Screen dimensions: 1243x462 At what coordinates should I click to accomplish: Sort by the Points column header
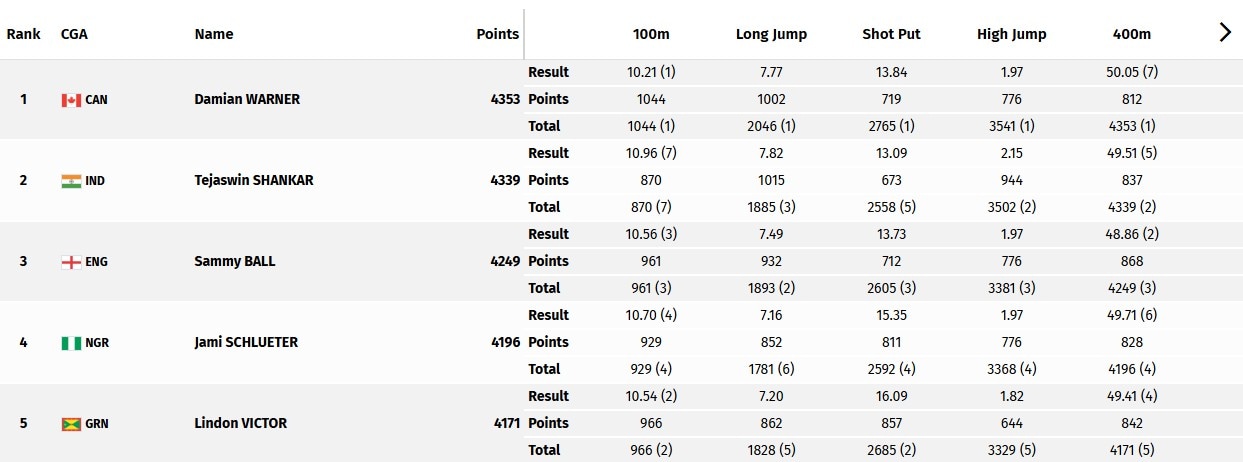[x=498, y=34]
